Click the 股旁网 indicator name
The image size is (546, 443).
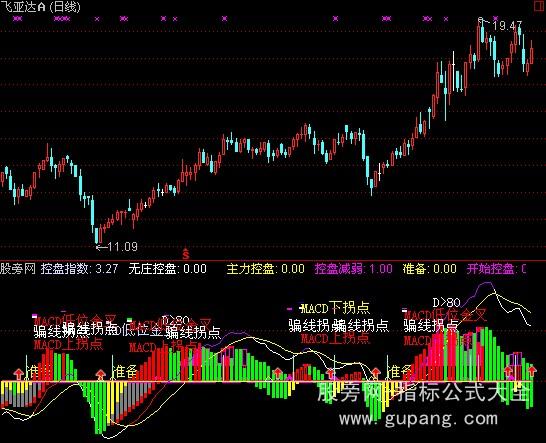pos(18,269)
